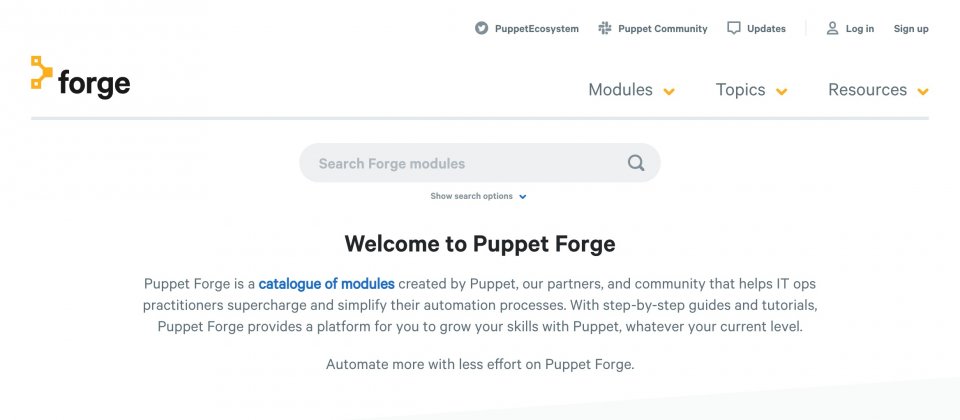This screenshot has width=960, height=420.
Task: Open the Resources menu
Action: pyautogui.click(x=867, y=90)
